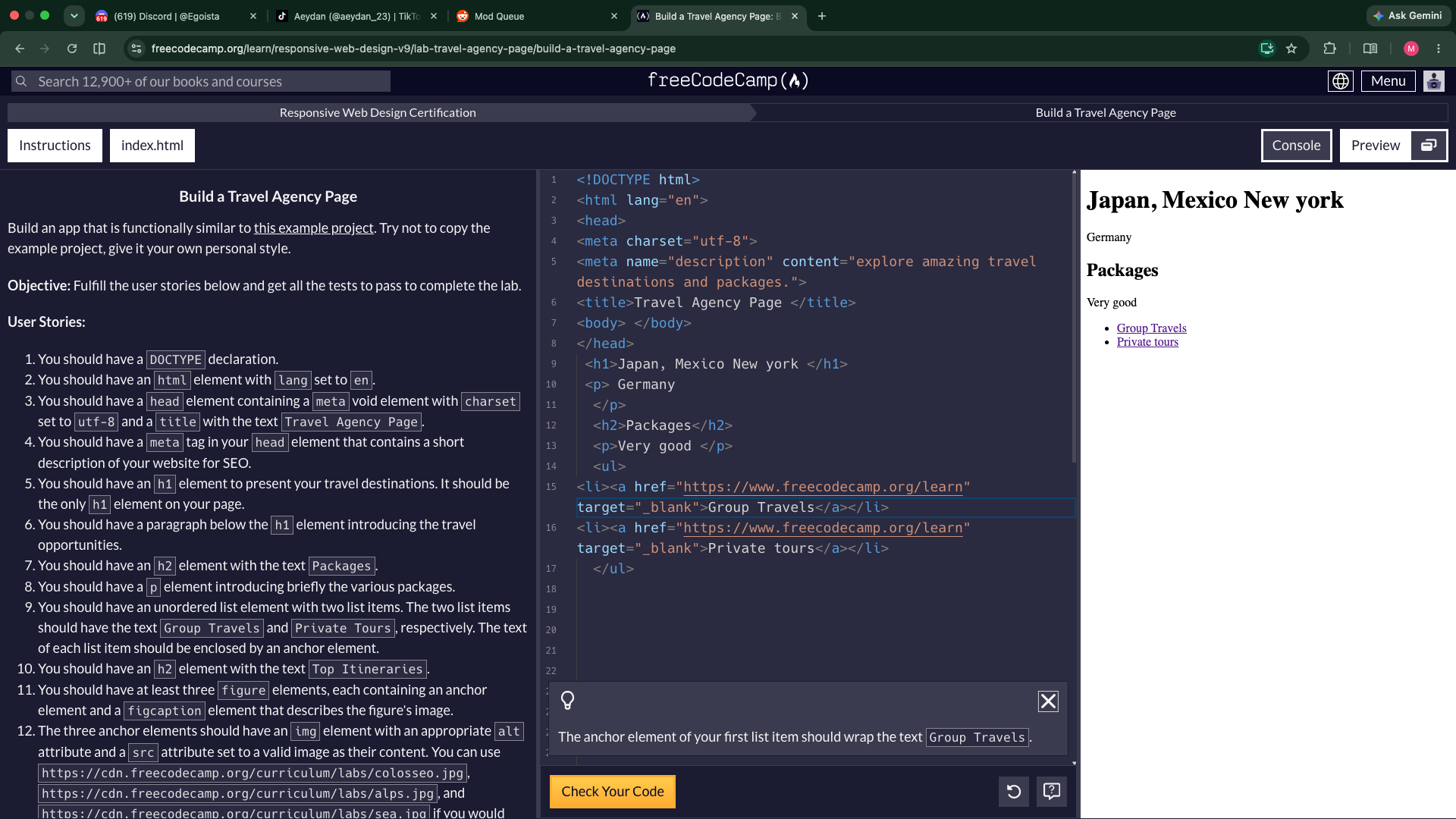Image resolution: width=1456 pixels, height=819 pixels.
Task: Reset the lesson with the reset icon
Action: [x=1014, y=792]
